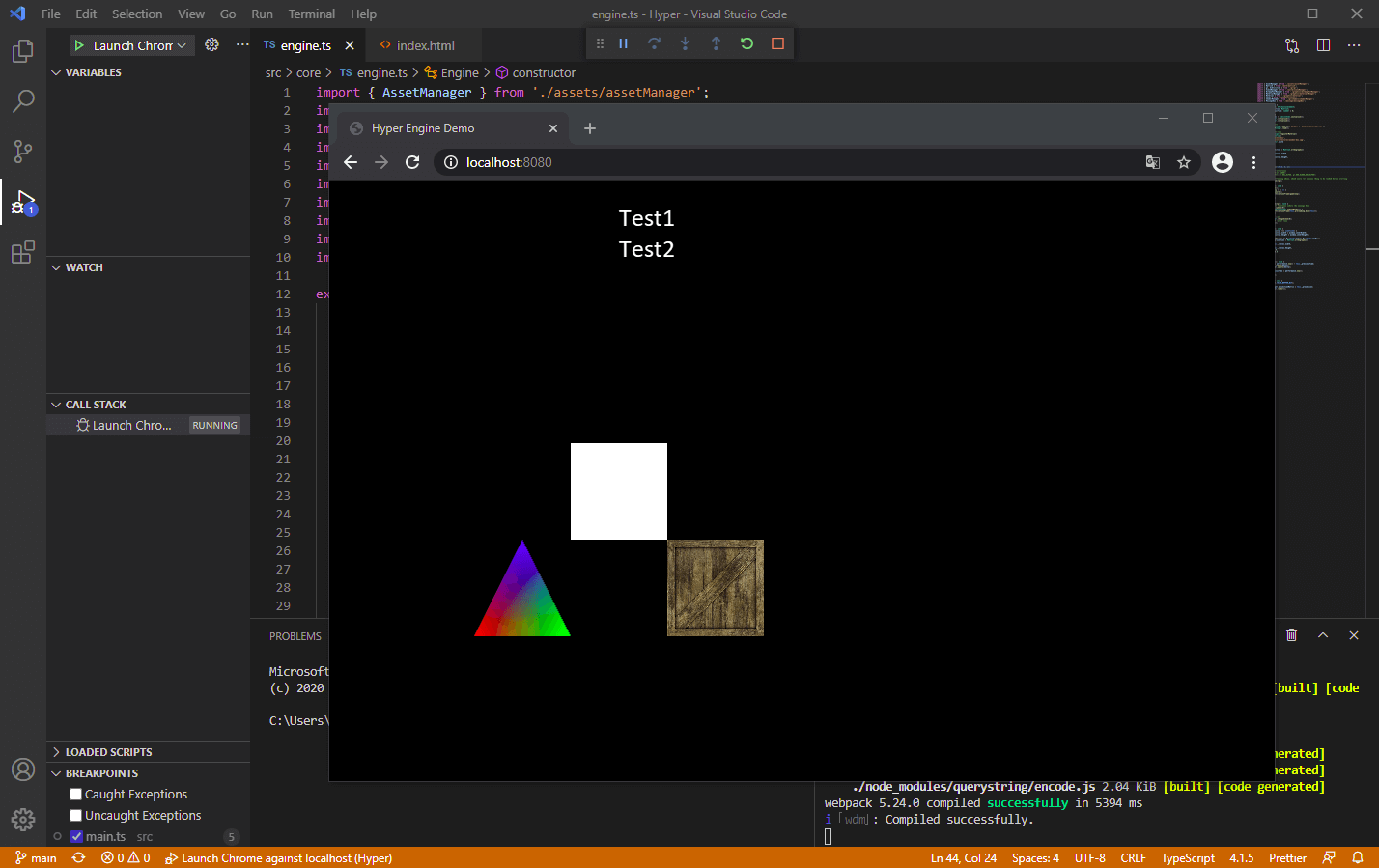The width and height of the screenshot is (1379, 868).
Task: Switch to the index.html tab
Action: [x=425, y=45]
